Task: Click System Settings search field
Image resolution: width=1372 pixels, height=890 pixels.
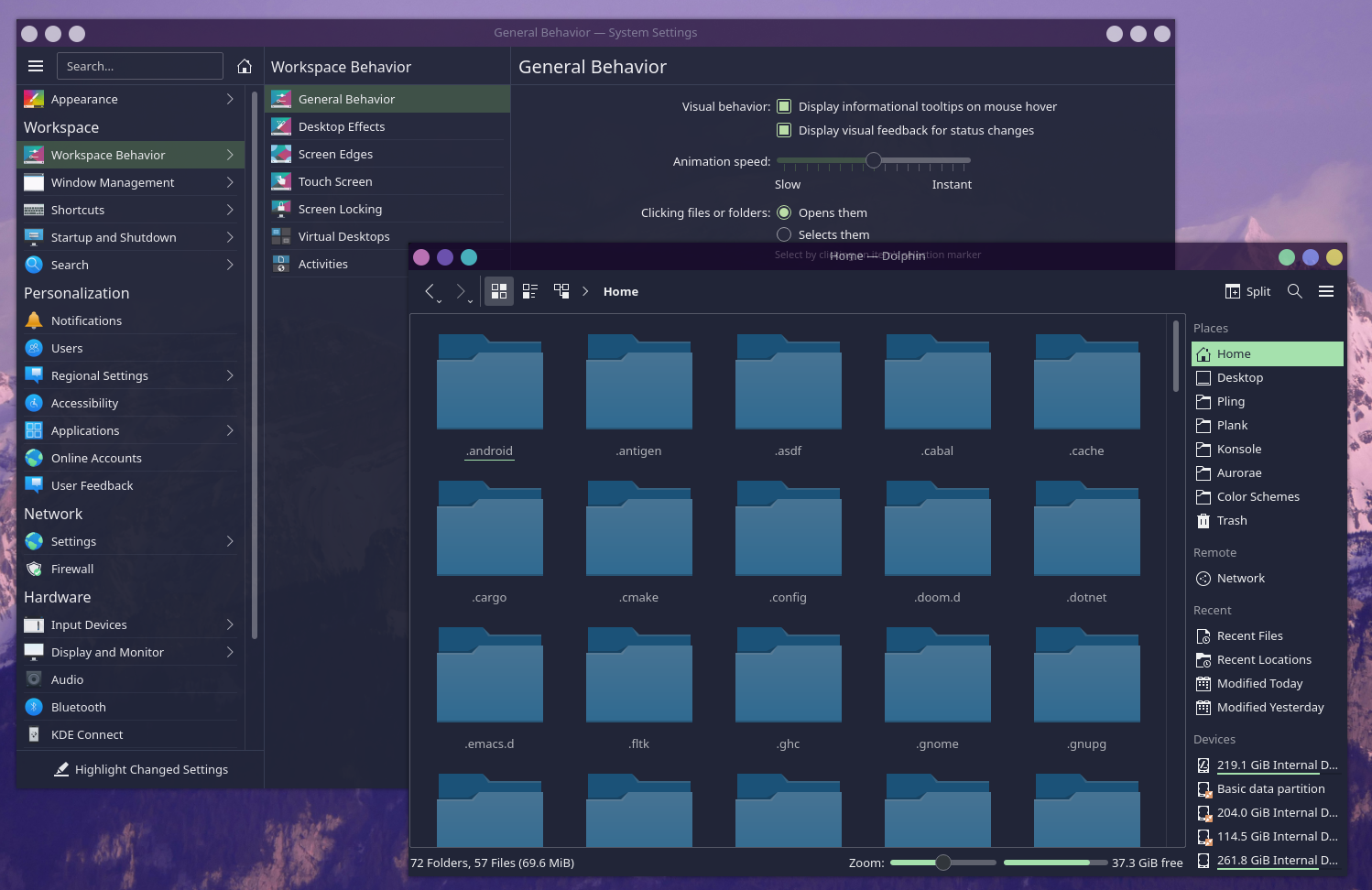Action: [140, 66]
